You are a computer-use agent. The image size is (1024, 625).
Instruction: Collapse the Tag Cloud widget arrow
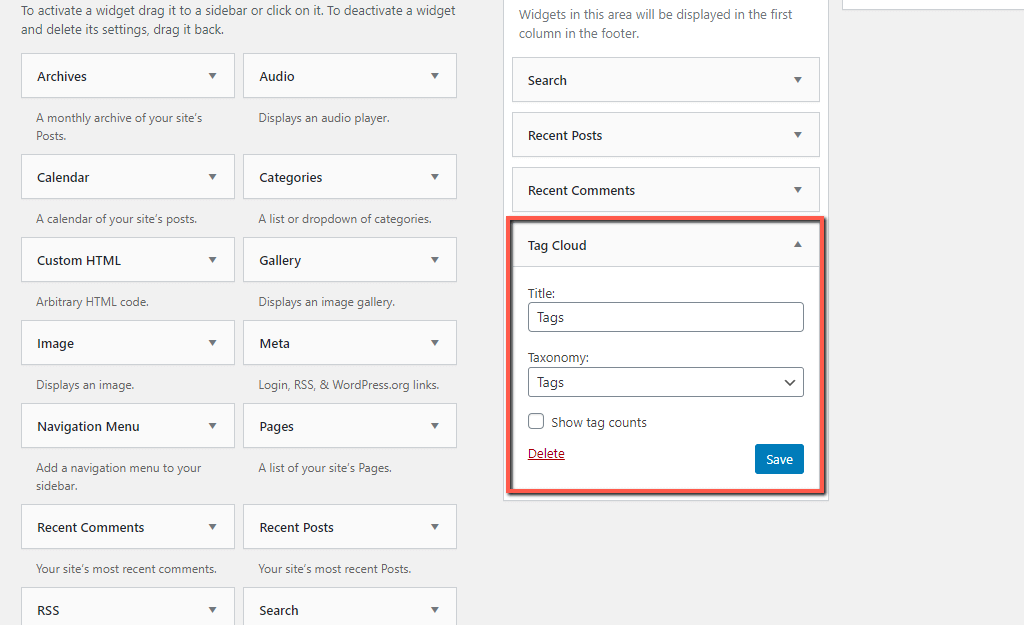click(x=797, y=245)
